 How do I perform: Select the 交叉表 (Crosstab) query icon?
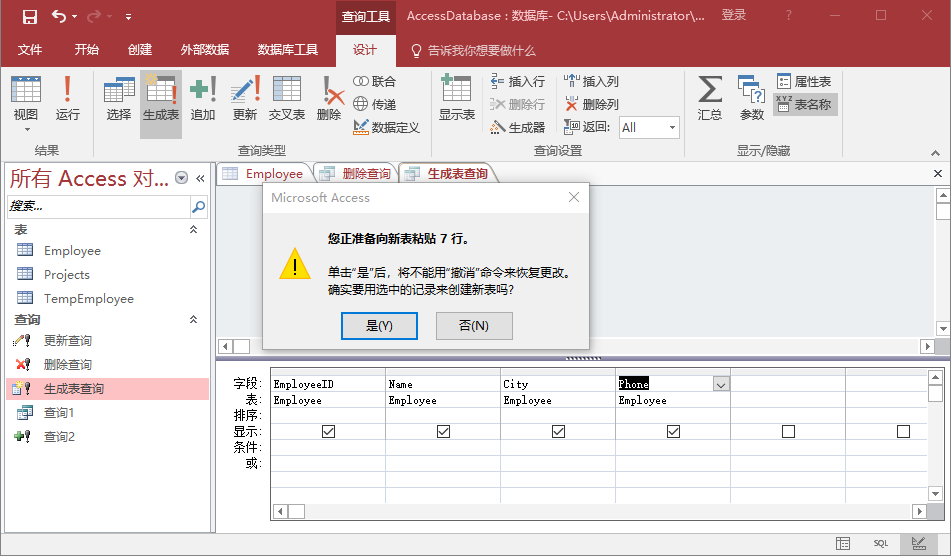coord(287,99)
